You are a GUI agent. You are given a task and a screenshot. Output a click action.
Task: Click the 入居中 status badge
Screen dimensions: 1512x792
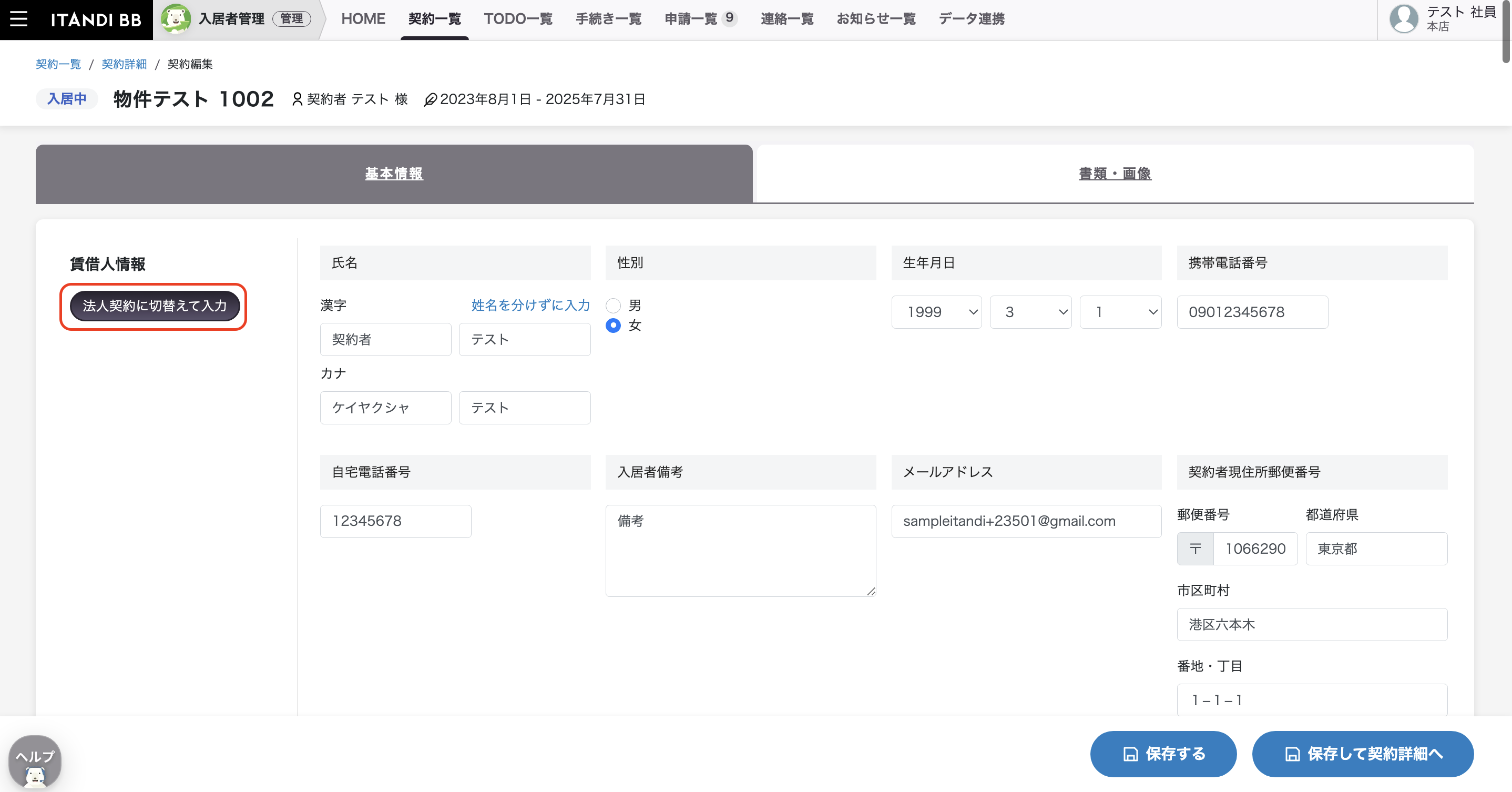pyautogui.click(x=67, y=99)
